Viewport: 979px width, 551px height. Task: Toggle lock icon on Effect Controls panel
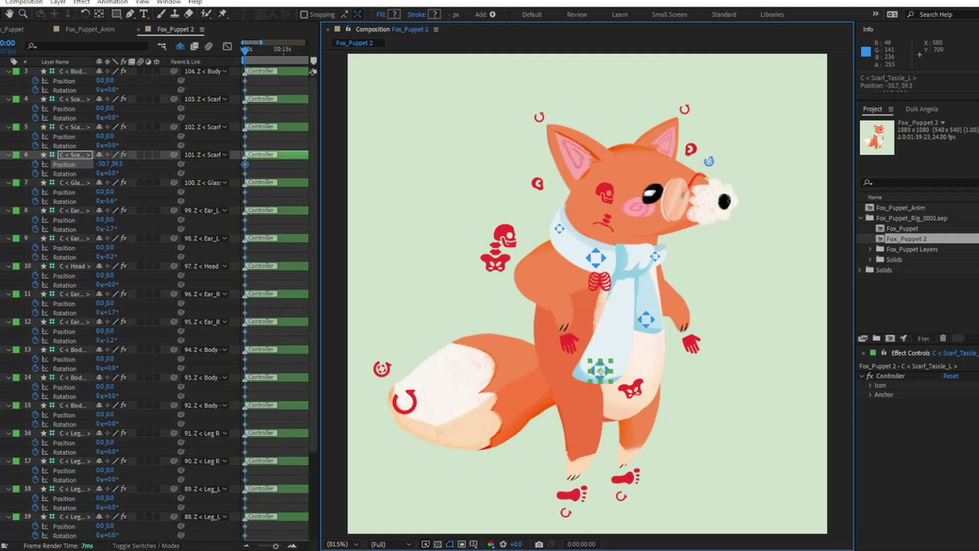tap(883, 353)
